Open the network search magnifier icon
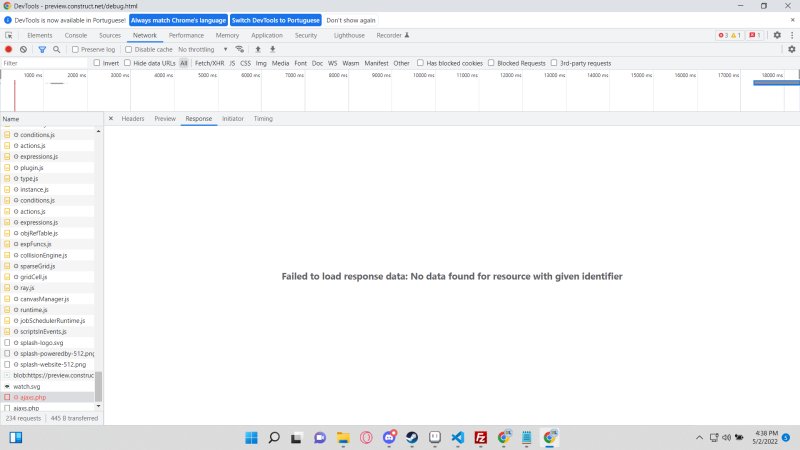 [x=56, y=49]
